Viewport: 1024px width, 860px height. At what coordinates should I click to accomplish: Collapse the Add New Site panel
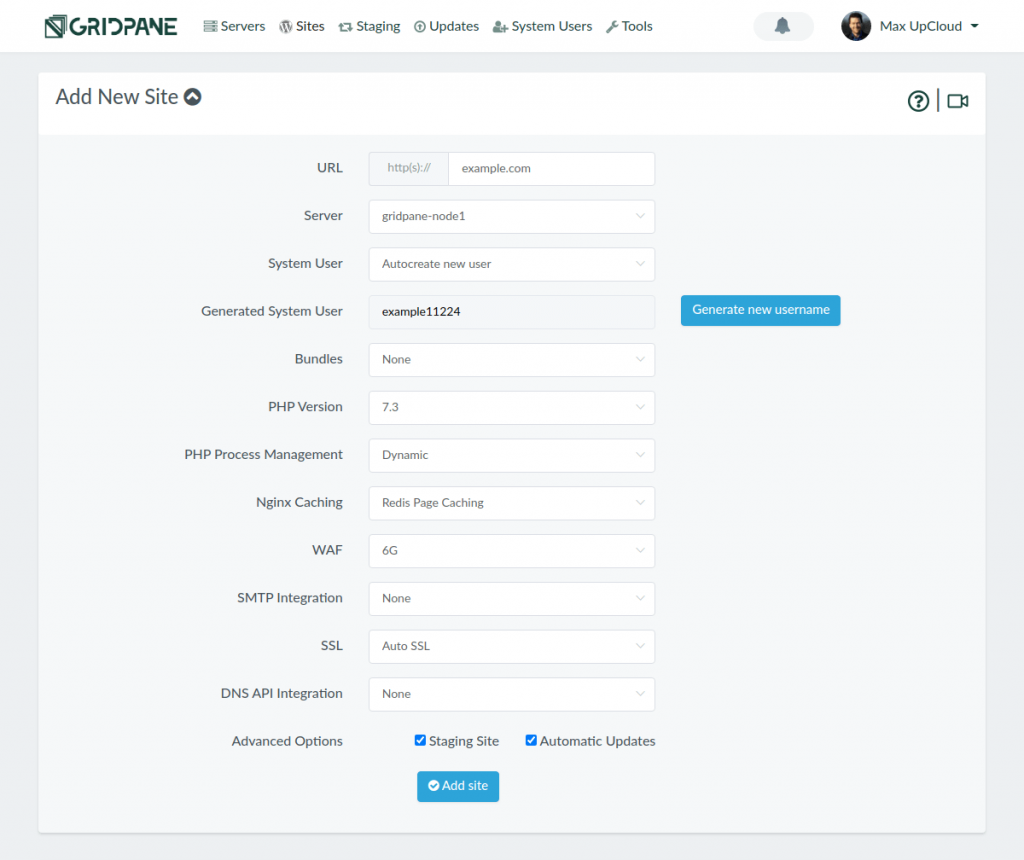194,96
